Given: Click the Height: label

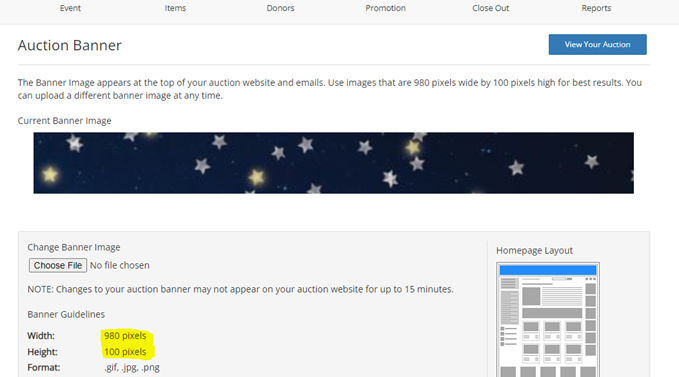Looking at the screenshot, I should (42, 352).
